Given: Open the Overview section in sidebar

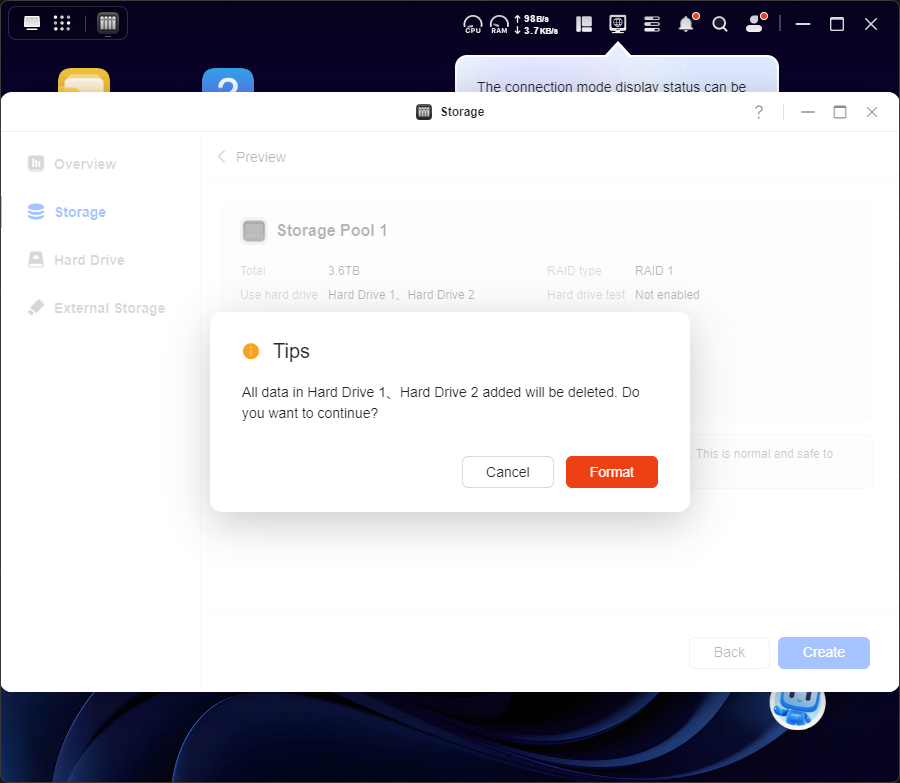Looking at the screenshot, I should click(84, 164).
